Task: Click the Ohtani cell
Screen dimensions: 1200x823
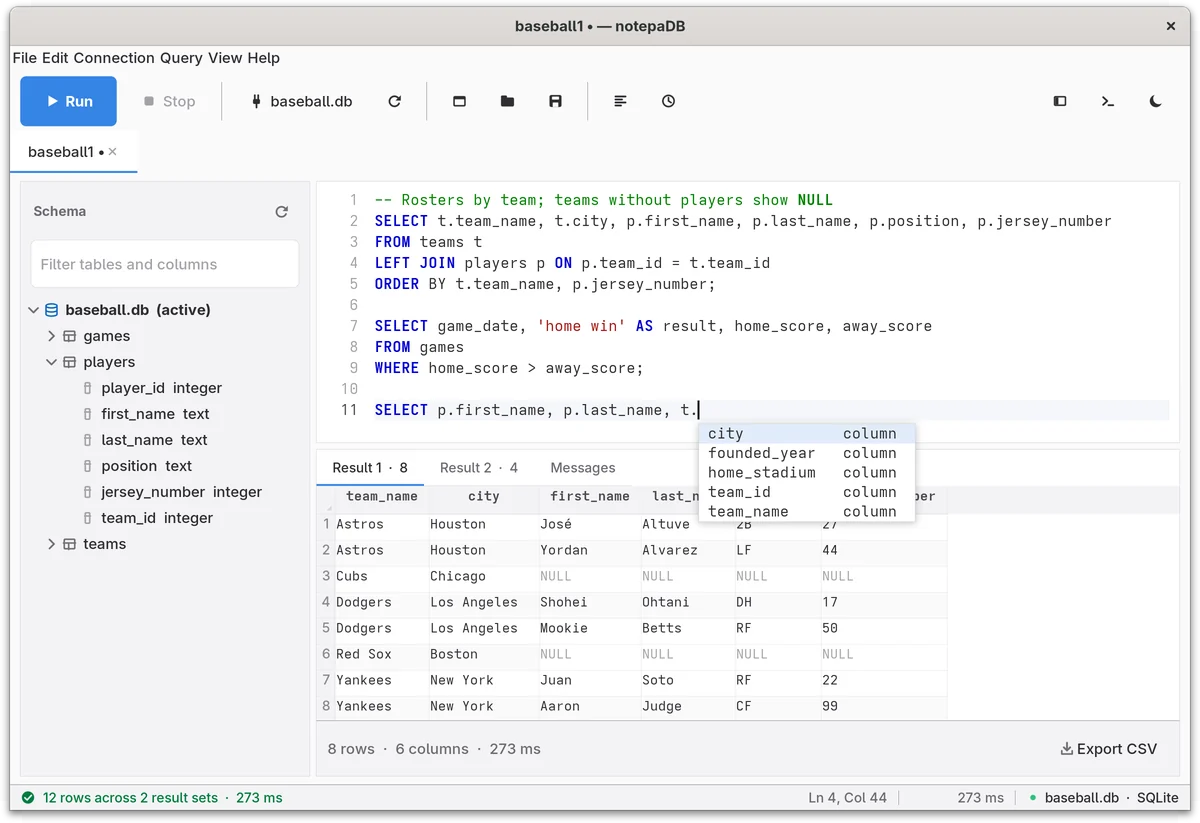Action: pos(688,602)
